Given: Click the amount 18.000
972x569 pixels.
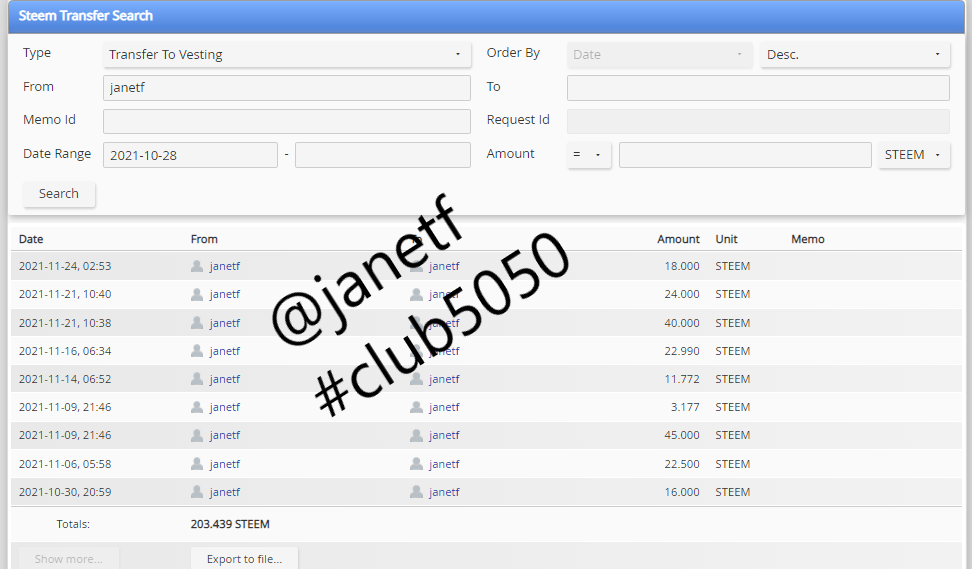Looking at the screenshot, I should (682, 266).
